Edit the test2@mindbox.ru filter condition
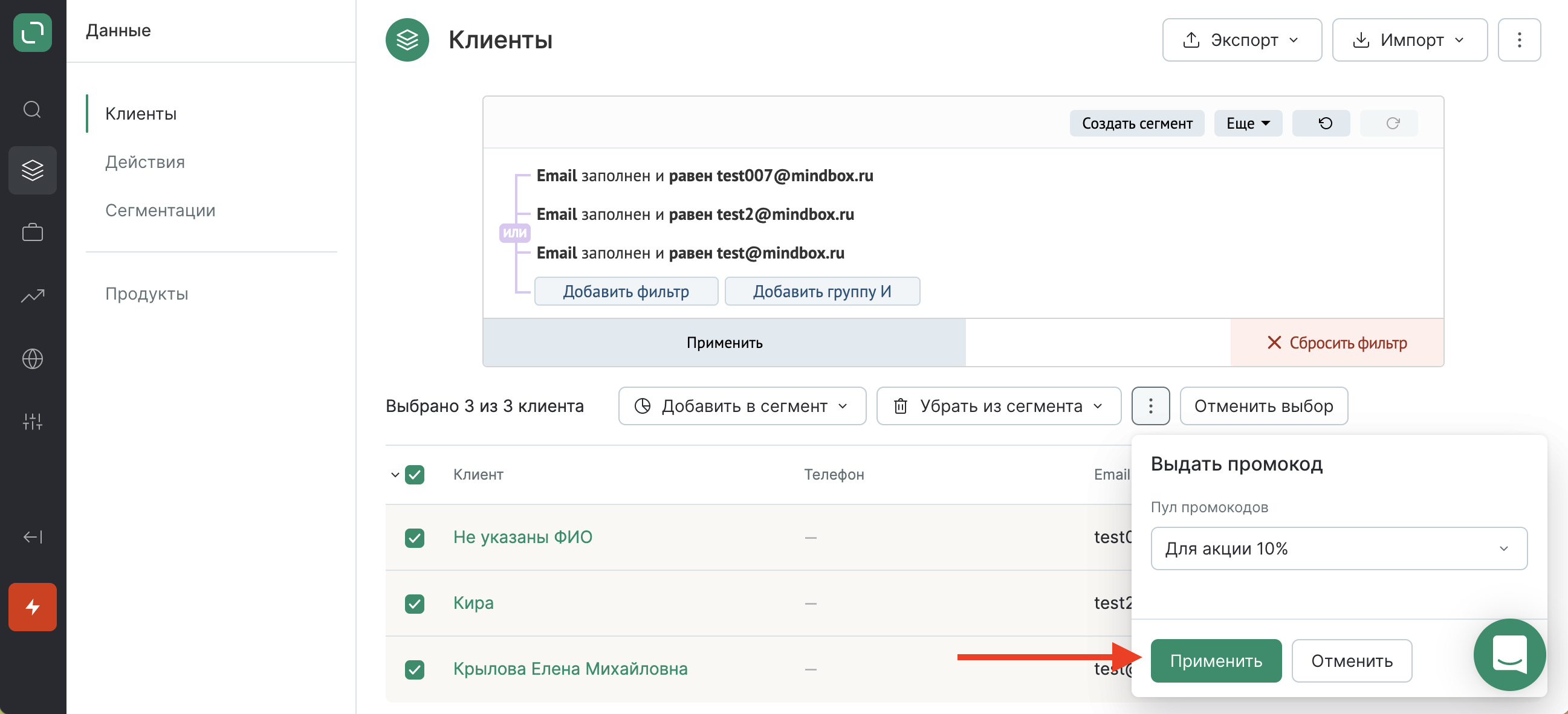This screenshot has height=714, width=1568. 695,214
